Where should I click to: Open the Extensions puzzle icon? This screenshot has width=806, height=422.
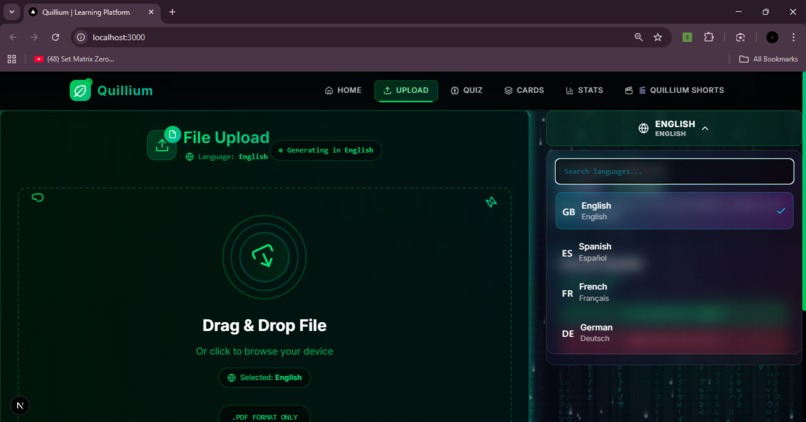pyautogui.click(x=709, y=37)
